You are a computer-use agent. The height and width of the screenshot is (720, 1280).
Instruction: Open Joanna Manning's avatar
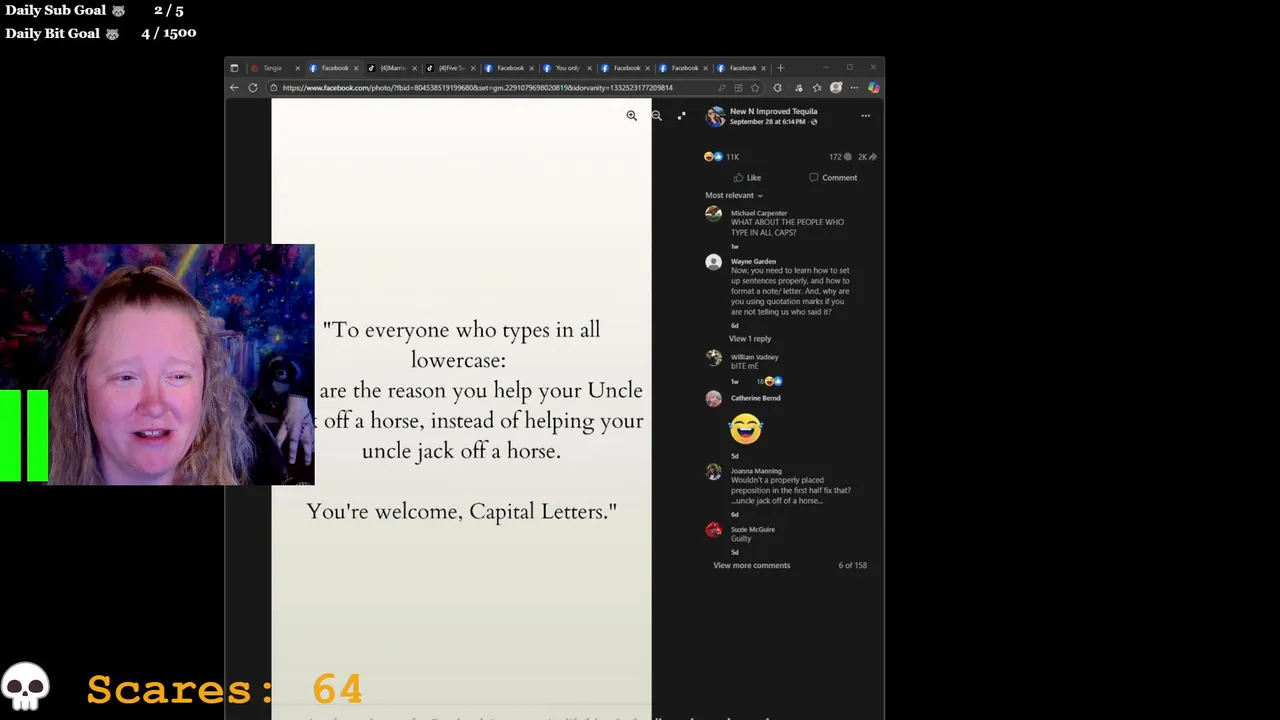tap(713, 472)
